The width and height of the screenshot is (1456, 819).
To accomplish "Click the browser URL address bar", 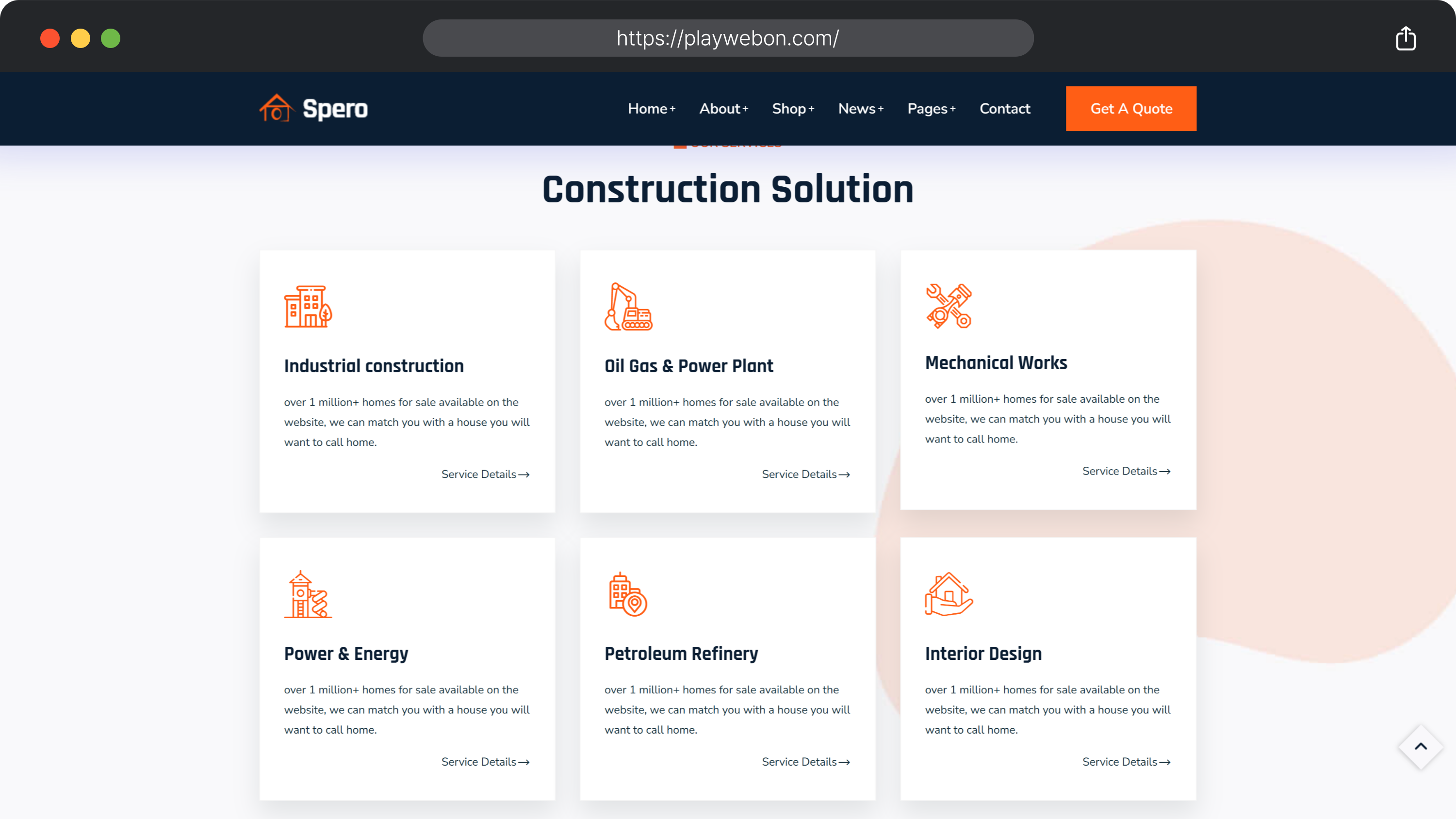I will [x=727, y=38].
